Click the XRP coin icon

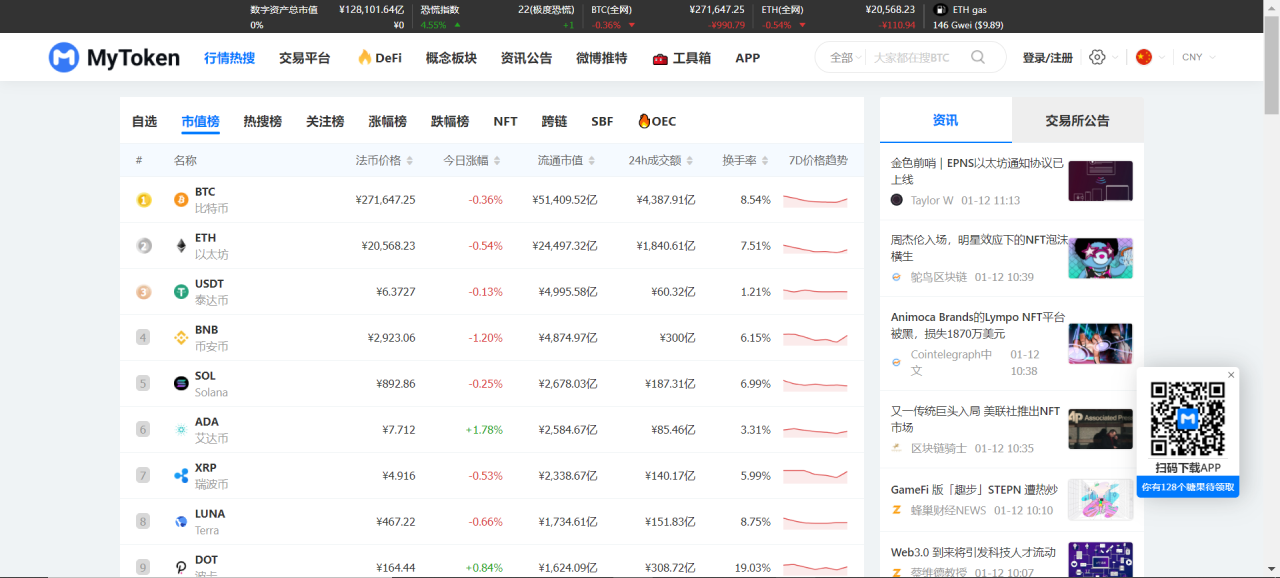[181, 476]
